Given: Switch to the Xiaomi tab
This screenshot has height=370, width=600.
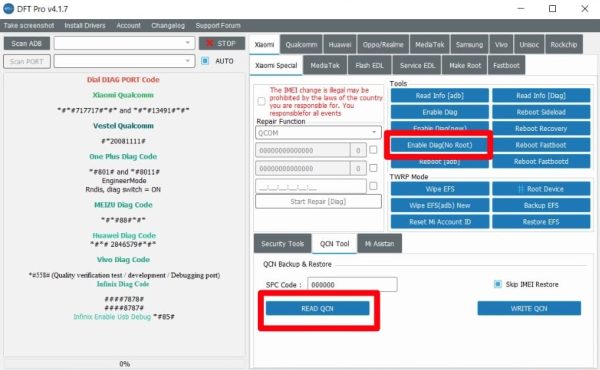Looking at the screenshot, I should coord(264,44).
